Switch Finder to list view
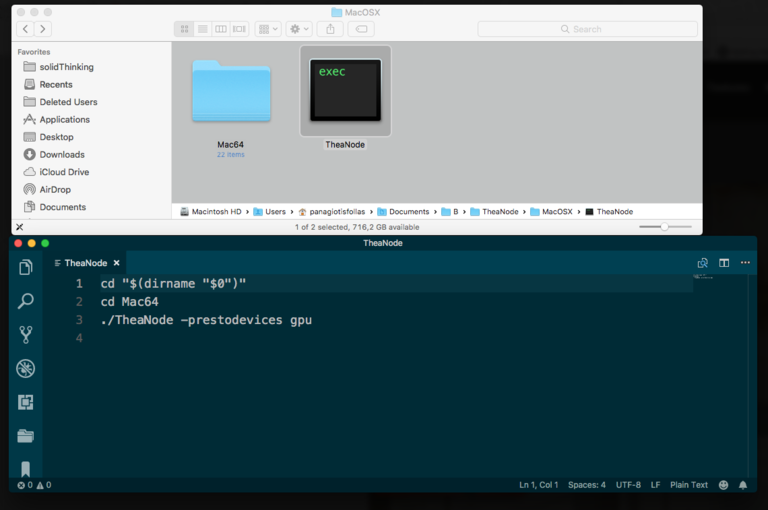Screen dimensions: 768x510 [203, 29]
